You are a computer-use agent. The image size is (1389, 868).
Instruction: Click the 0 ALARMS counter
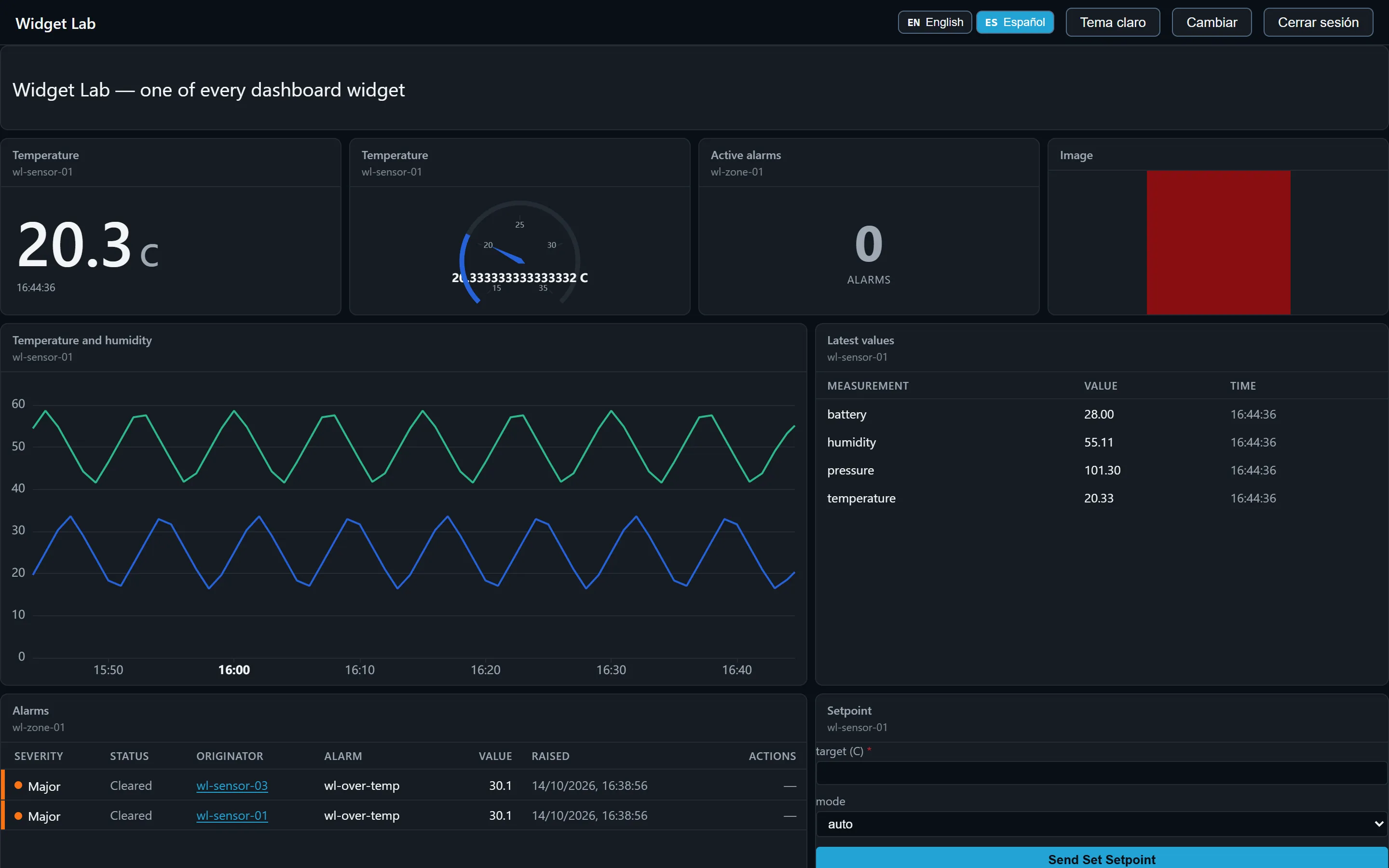pos(869,254)
